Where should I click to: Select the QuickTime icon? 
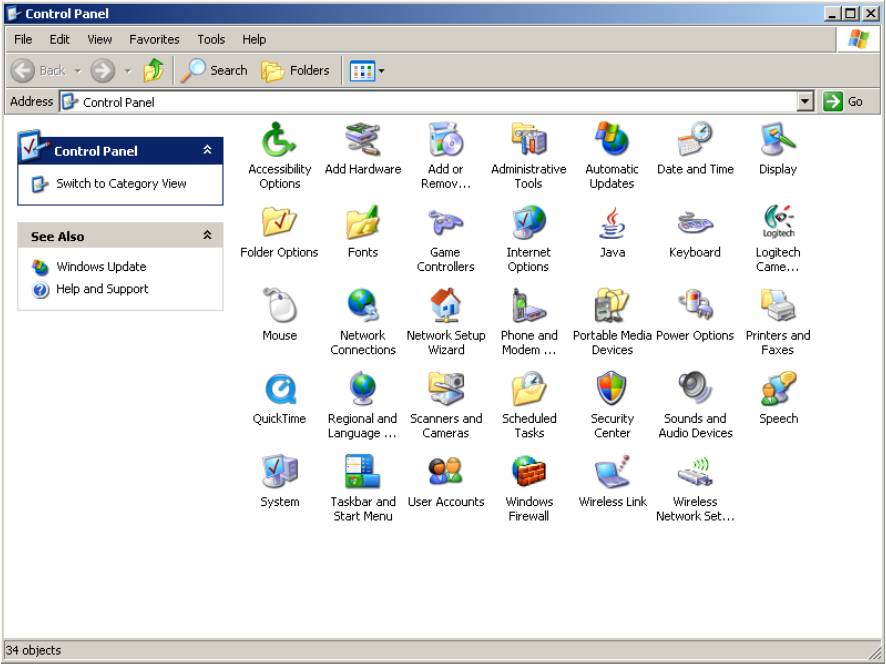click(x=279, y=398)
